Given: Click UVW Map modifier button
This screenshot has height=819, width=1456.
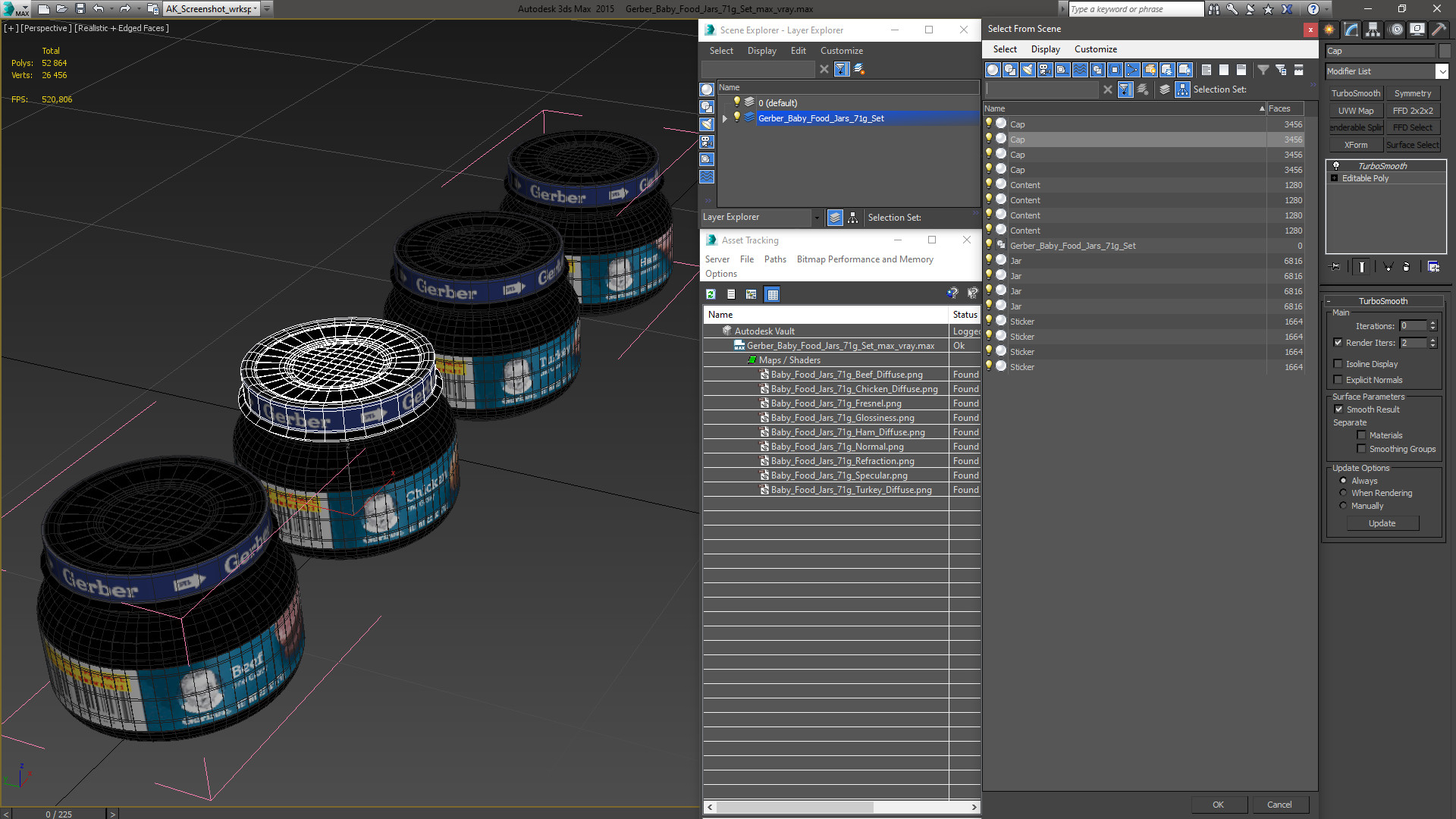Looking at the screenshot, I should pos(1355,111).
